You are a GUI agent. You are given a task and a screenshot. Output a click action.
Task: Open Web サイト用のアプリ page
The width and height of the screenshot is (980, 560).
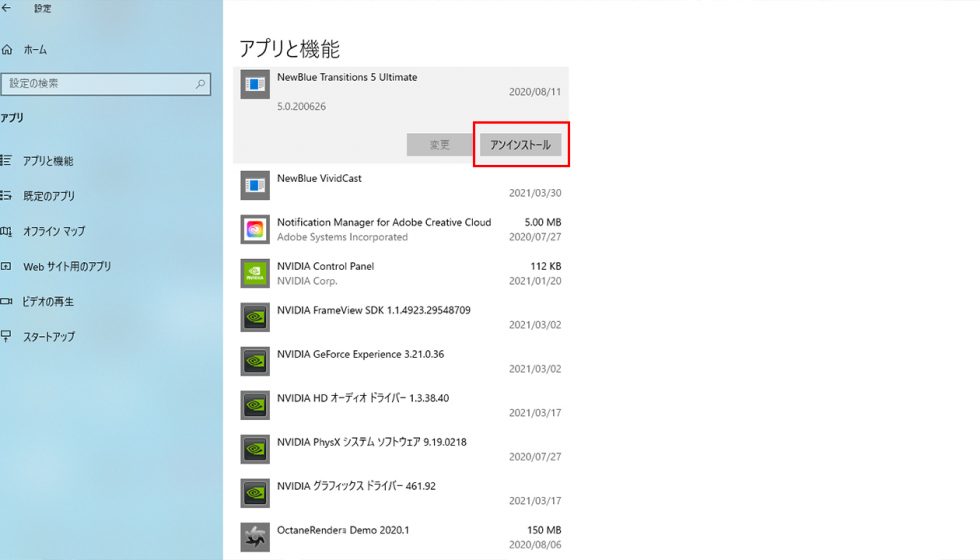tap(68, 266)
